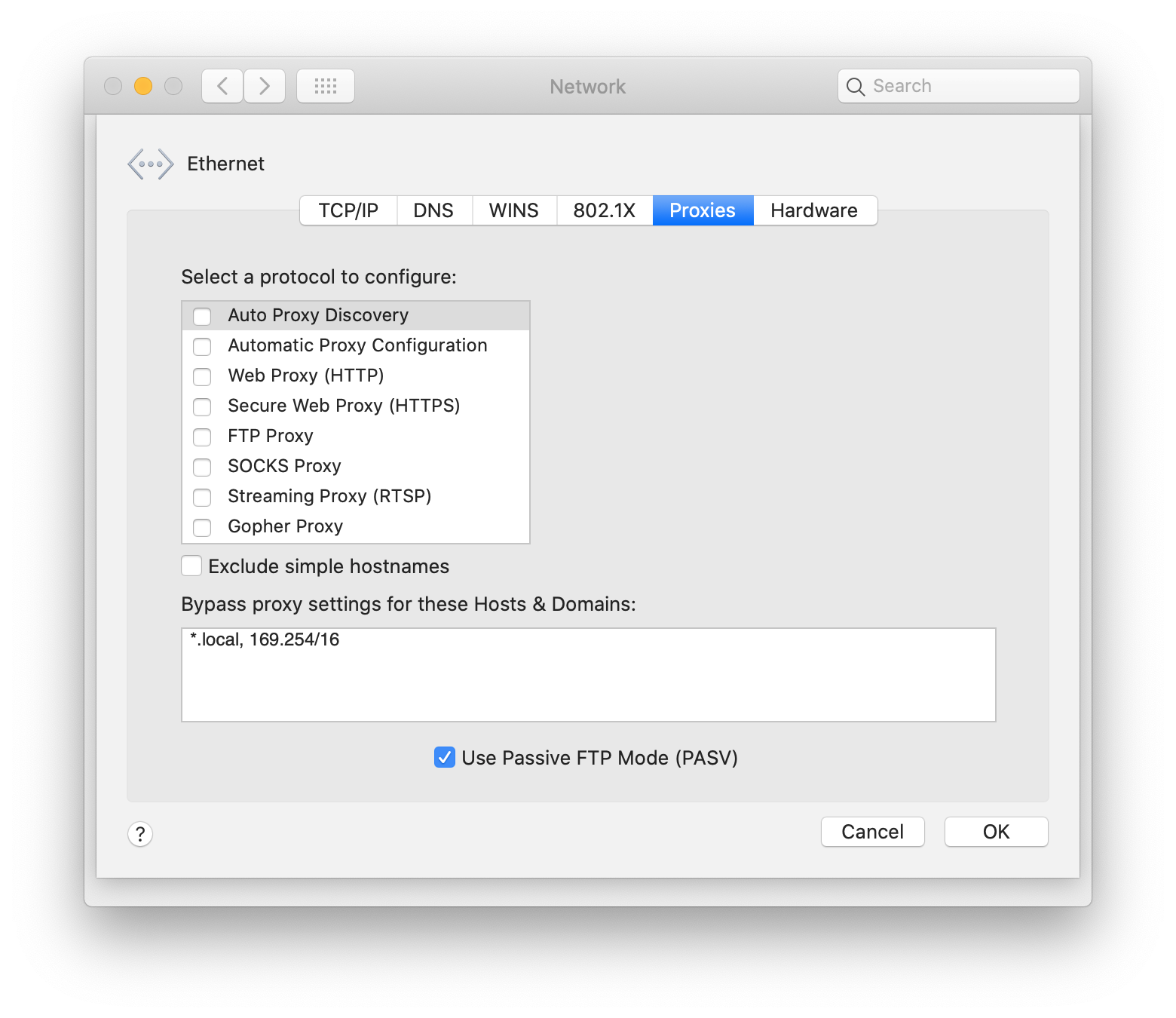Go forward with the right chevron button
Screen dimensions: 1176x1018
pos(265,86)
